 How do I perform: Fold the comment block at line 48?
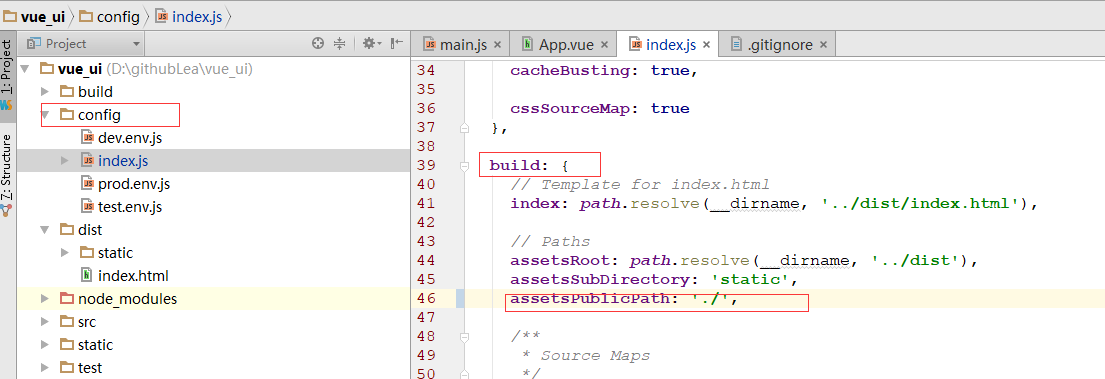(464, 337)
